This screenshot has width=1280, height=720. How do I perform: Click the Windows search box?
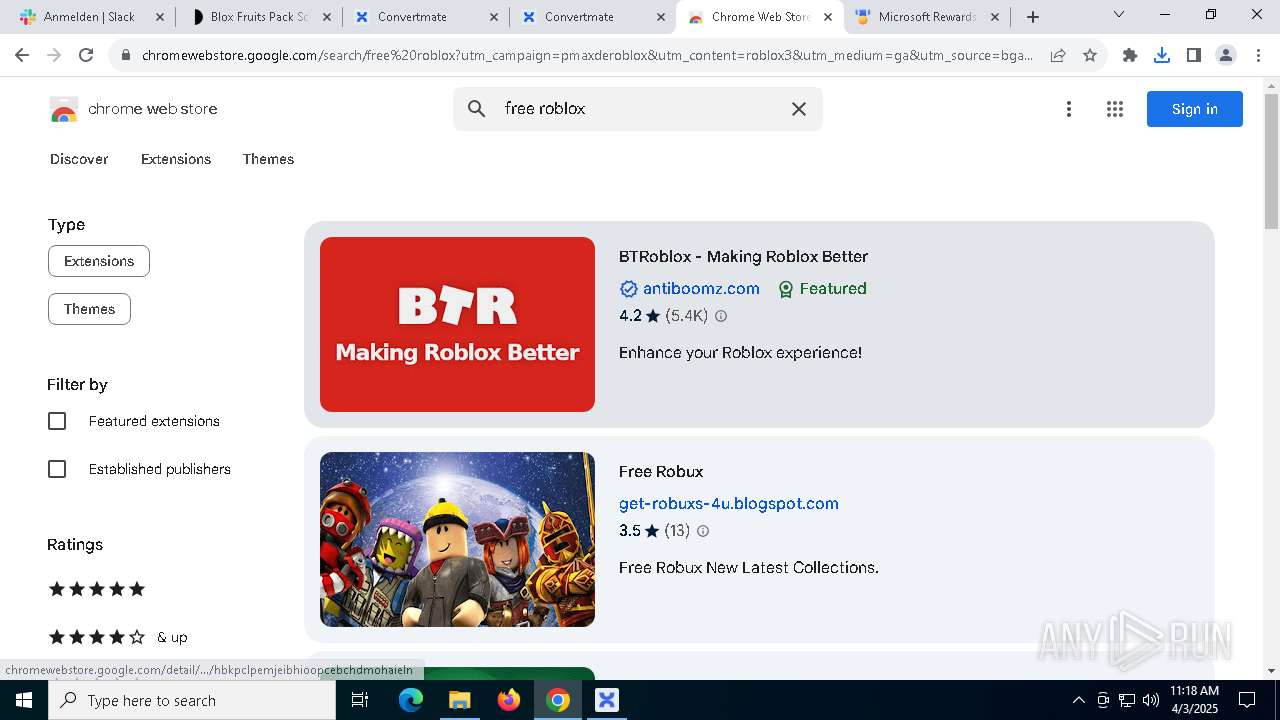(x=192, y=700)
